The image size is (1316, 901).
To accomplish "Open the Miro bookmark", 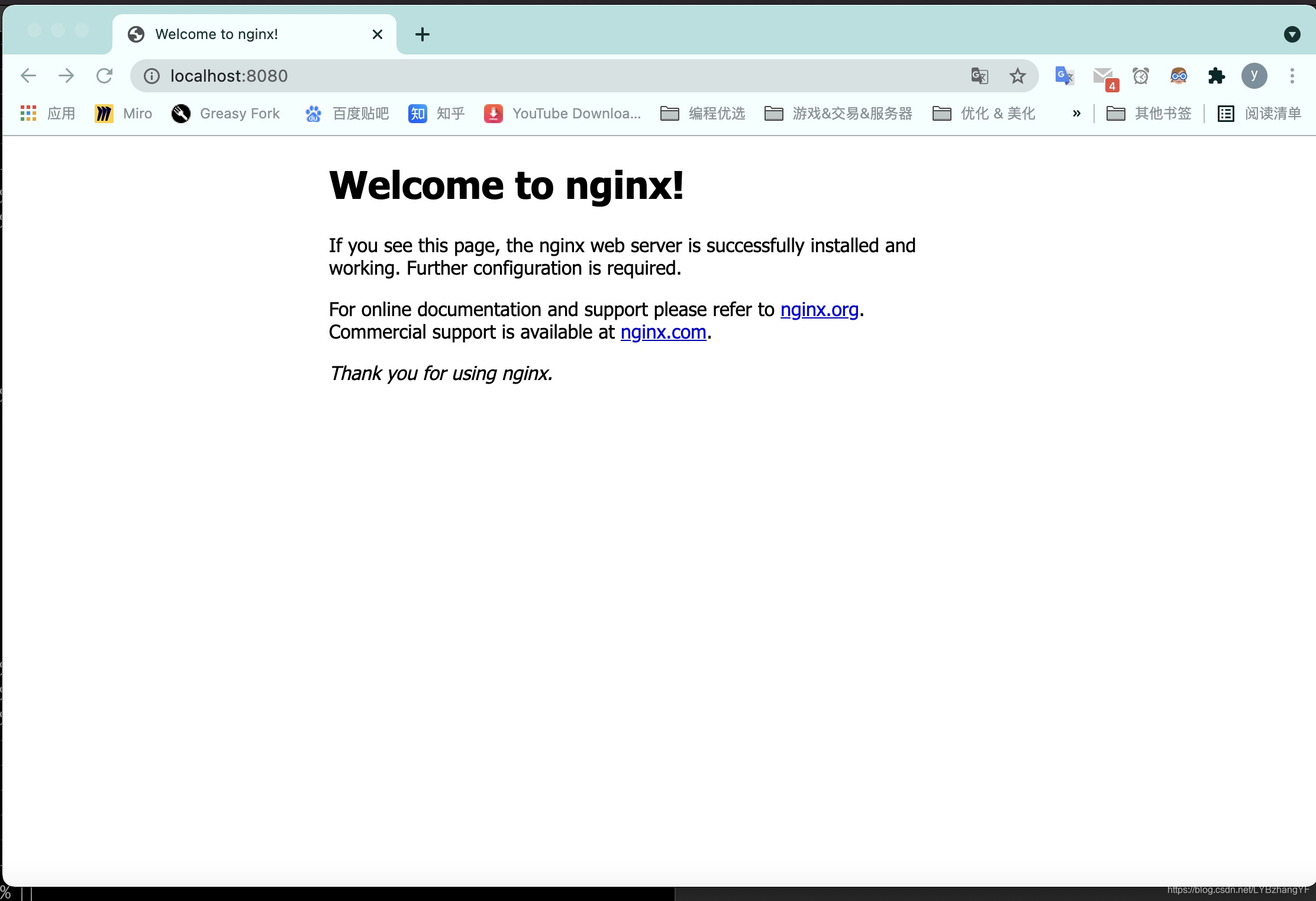I will [x=124, y=113].
